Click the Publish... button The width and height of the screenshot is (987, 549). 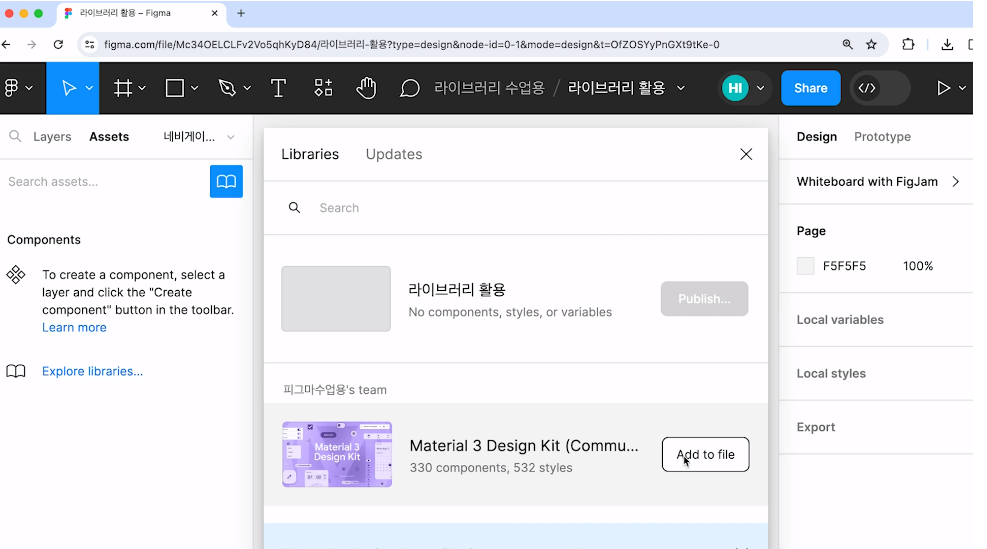pyautogui.click(x=704, y=299)
